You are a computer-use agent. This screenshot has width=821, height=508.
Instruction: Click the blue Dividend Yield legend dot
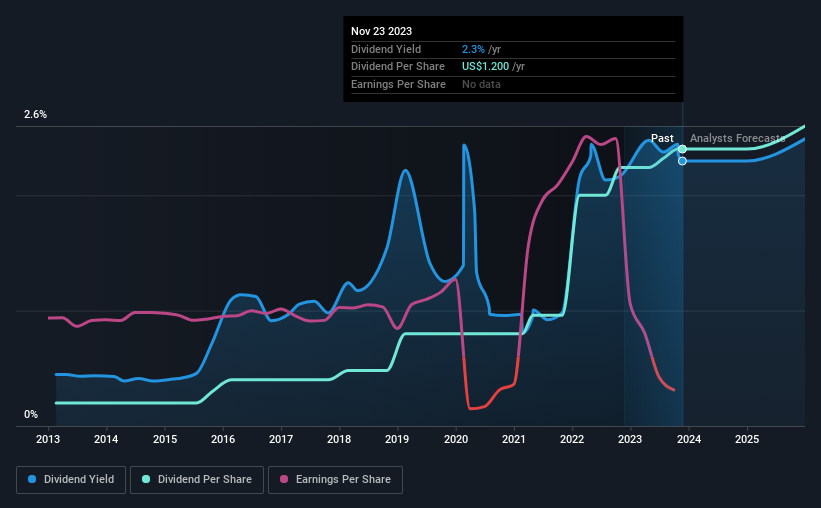(x=32, y=479)
